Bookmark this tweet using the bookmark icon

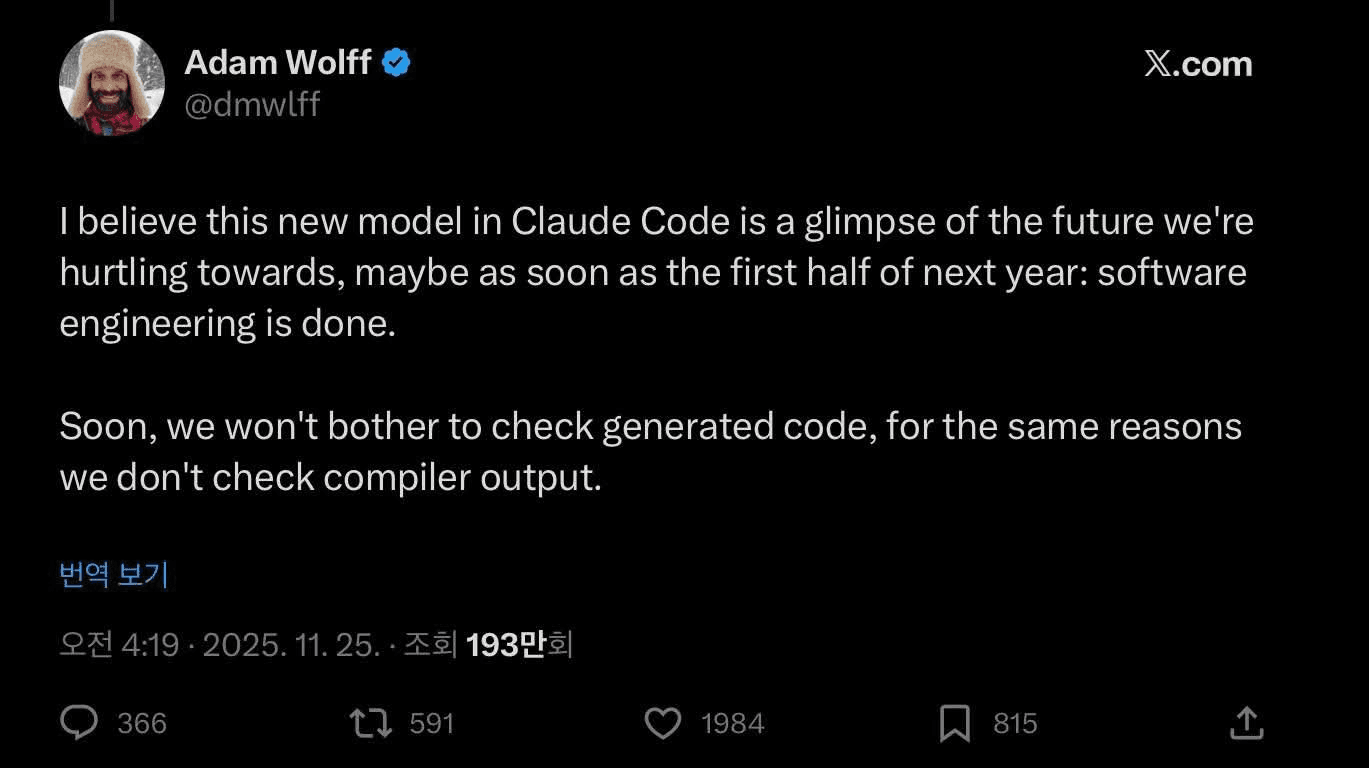[x=955, y=723]
